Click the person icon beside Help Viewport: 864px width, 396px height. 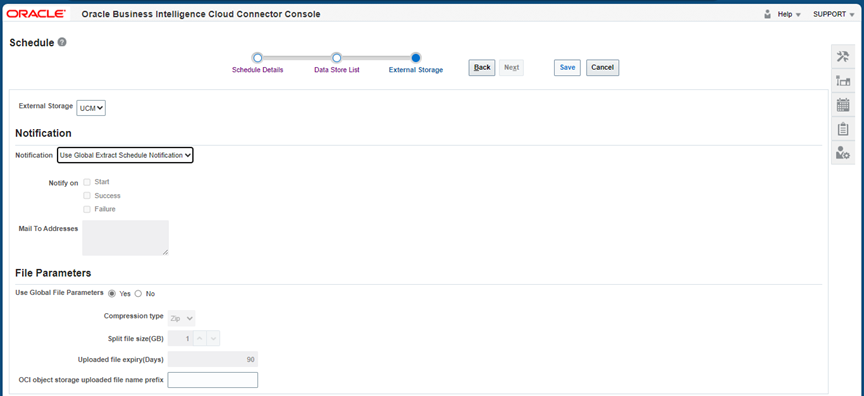tap(768, 14)
